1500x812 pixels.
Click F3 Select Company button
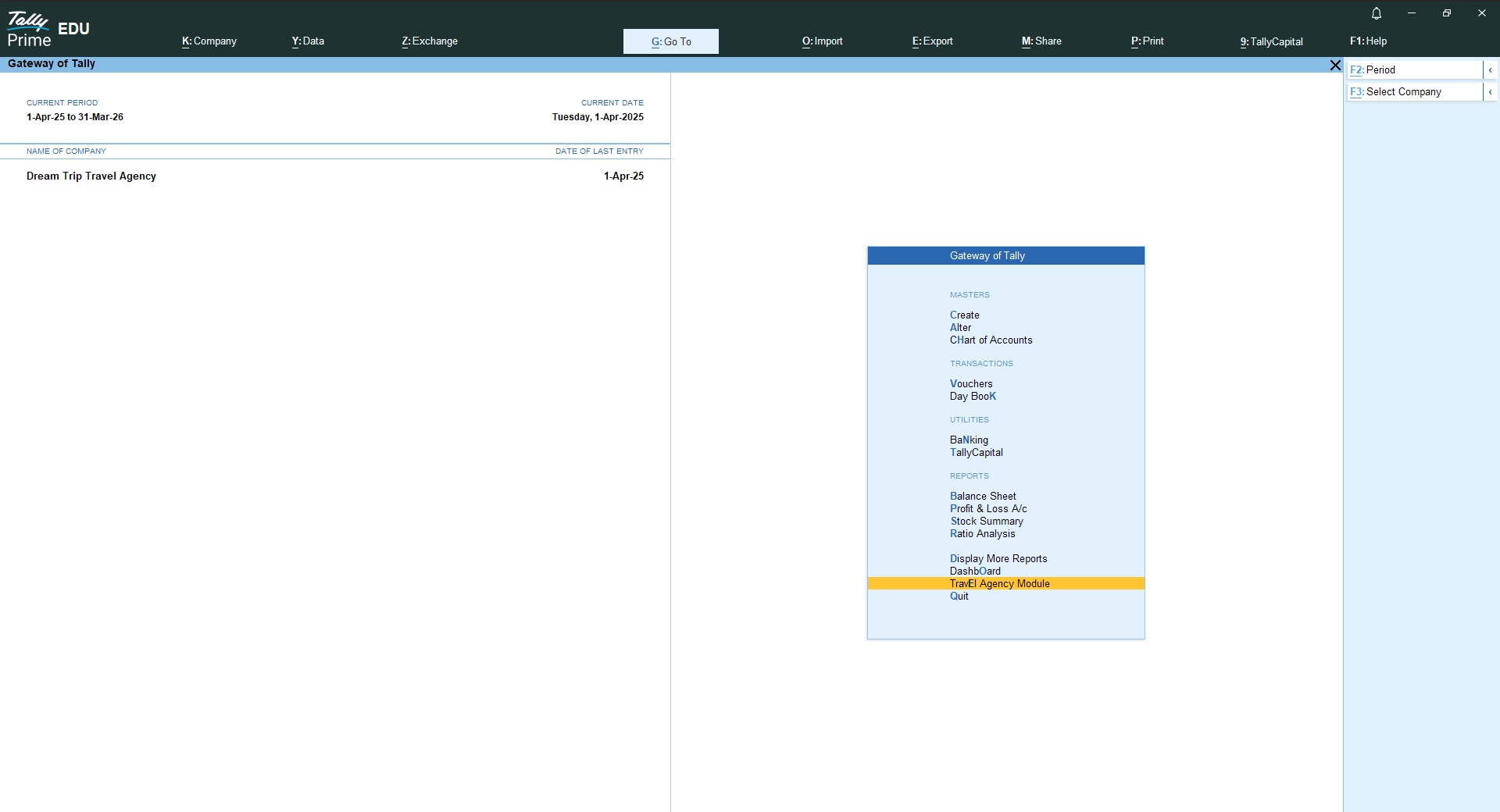[x=1412, y=92]
